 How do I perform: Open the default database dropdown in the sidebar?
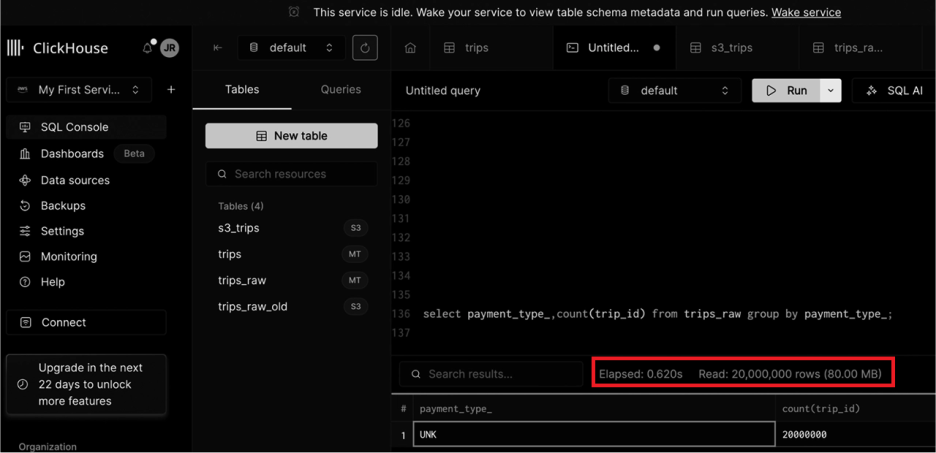click(x=291, y=48)
